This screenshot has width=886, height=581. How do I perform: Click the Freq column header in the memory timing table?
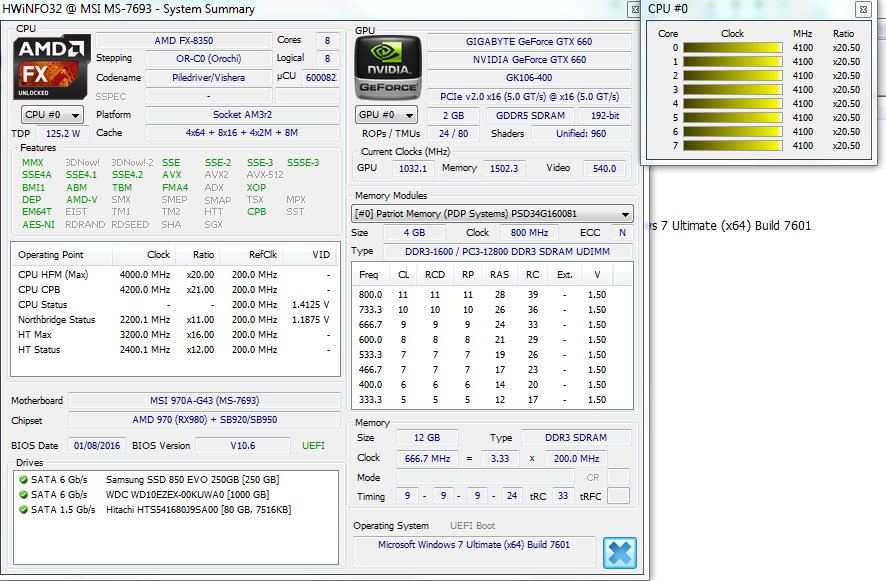tap(370, 275)
